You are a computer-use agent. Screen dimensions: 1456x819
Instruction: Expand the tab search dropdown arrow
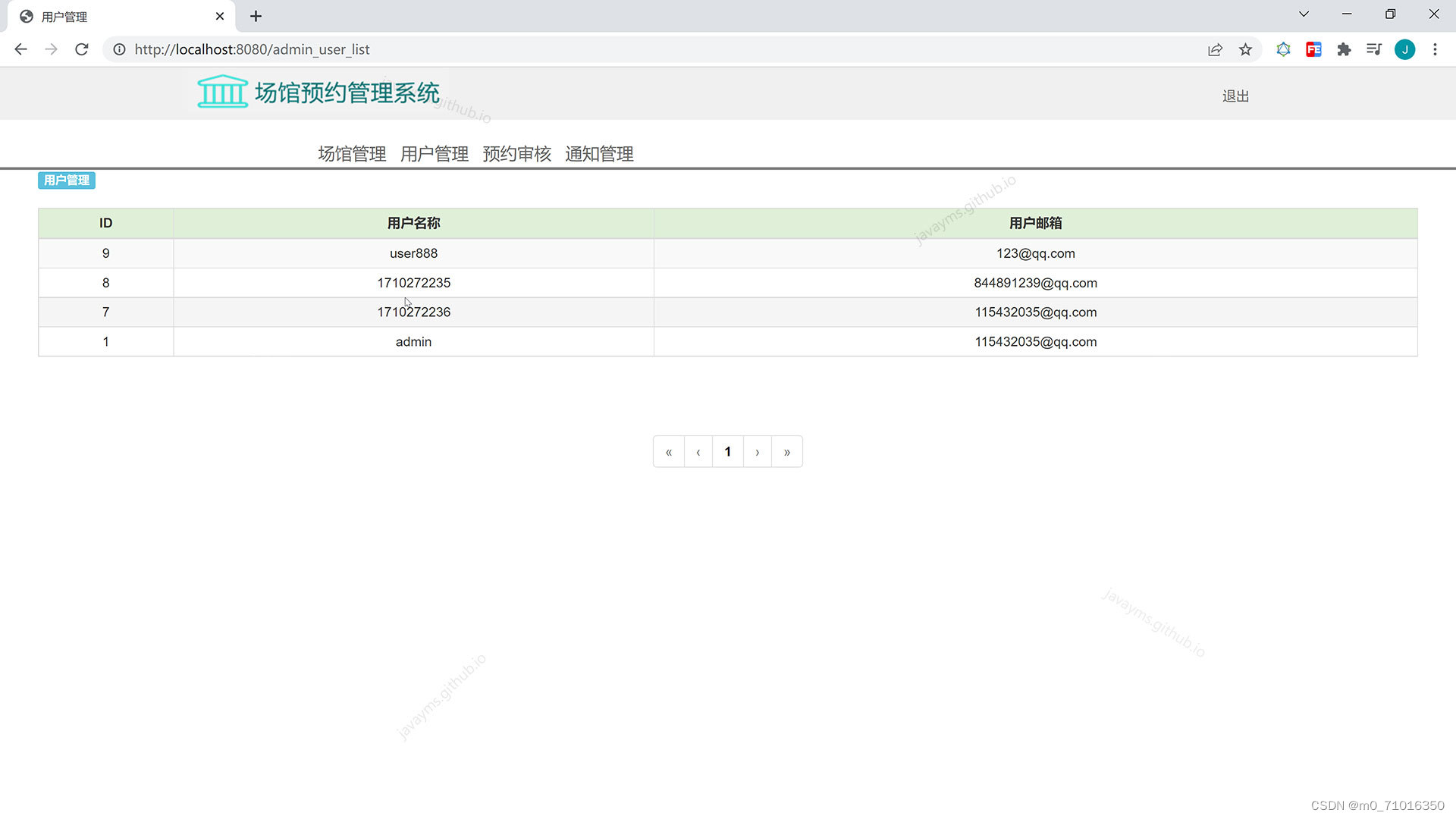[x=1304, y=14]
